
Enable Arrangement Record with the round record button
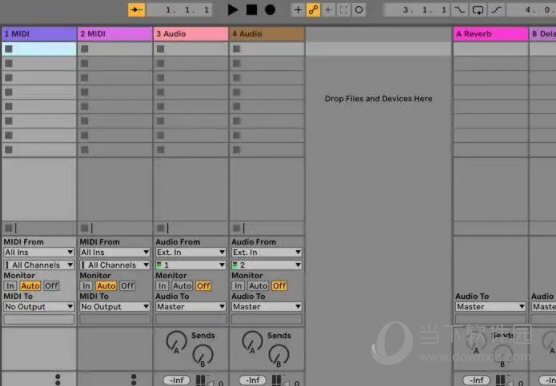pyautogui.click(x=270, y=10)
